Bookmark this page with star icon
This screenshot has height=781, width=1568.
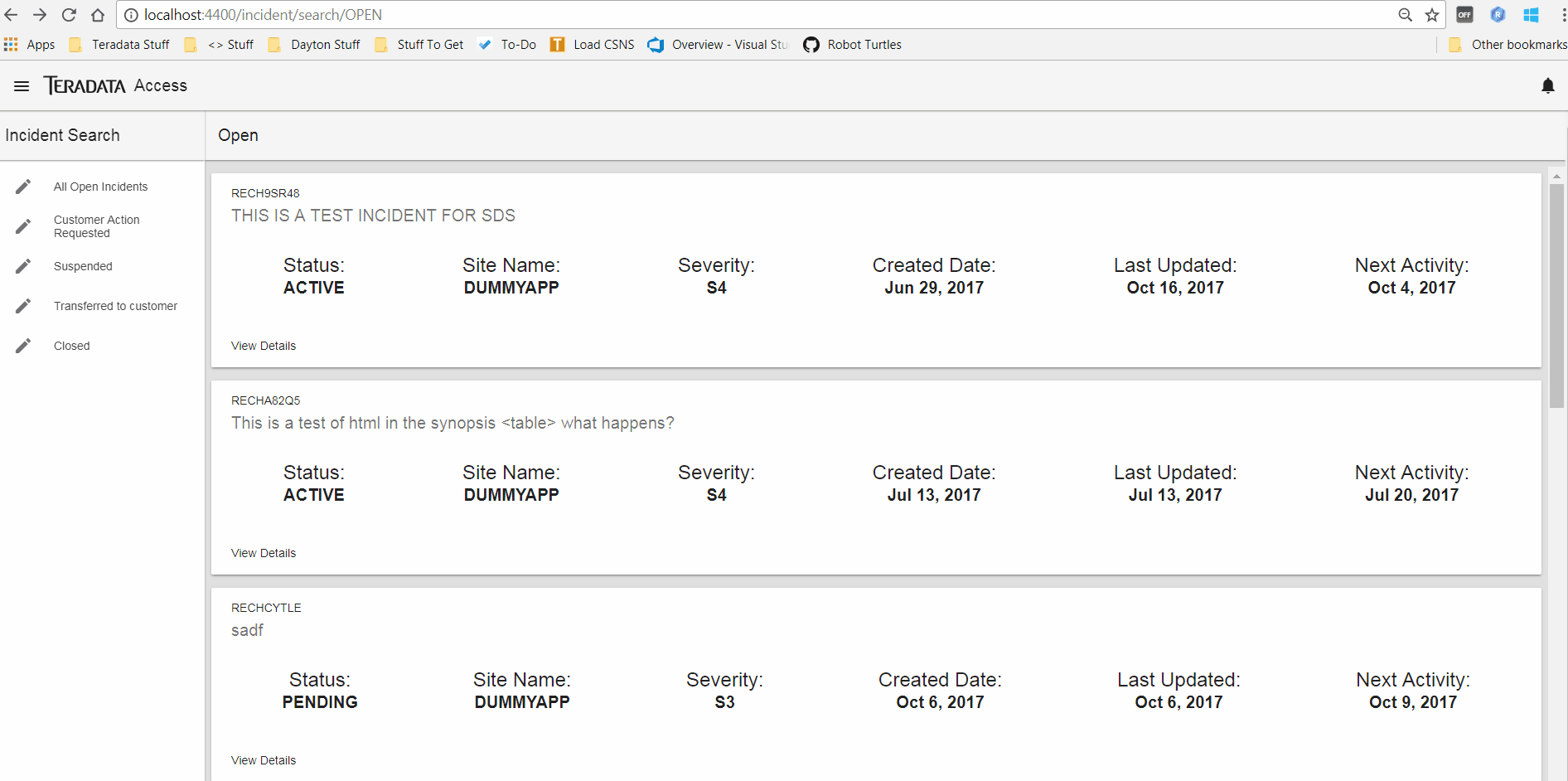[1432, 15]
